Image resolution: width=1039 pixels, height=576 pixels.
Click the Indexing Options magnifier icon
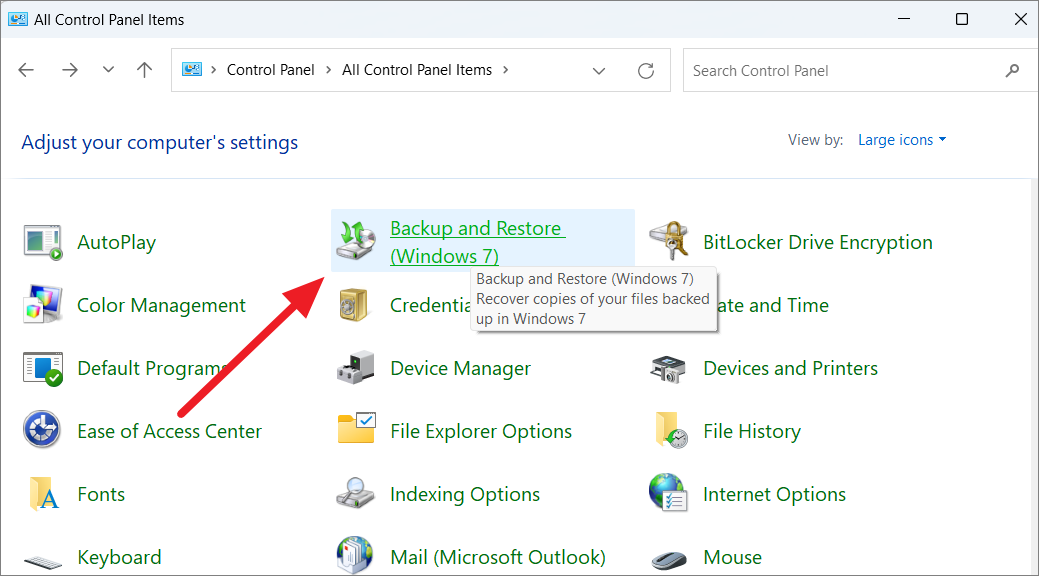(x=355, y=493)
